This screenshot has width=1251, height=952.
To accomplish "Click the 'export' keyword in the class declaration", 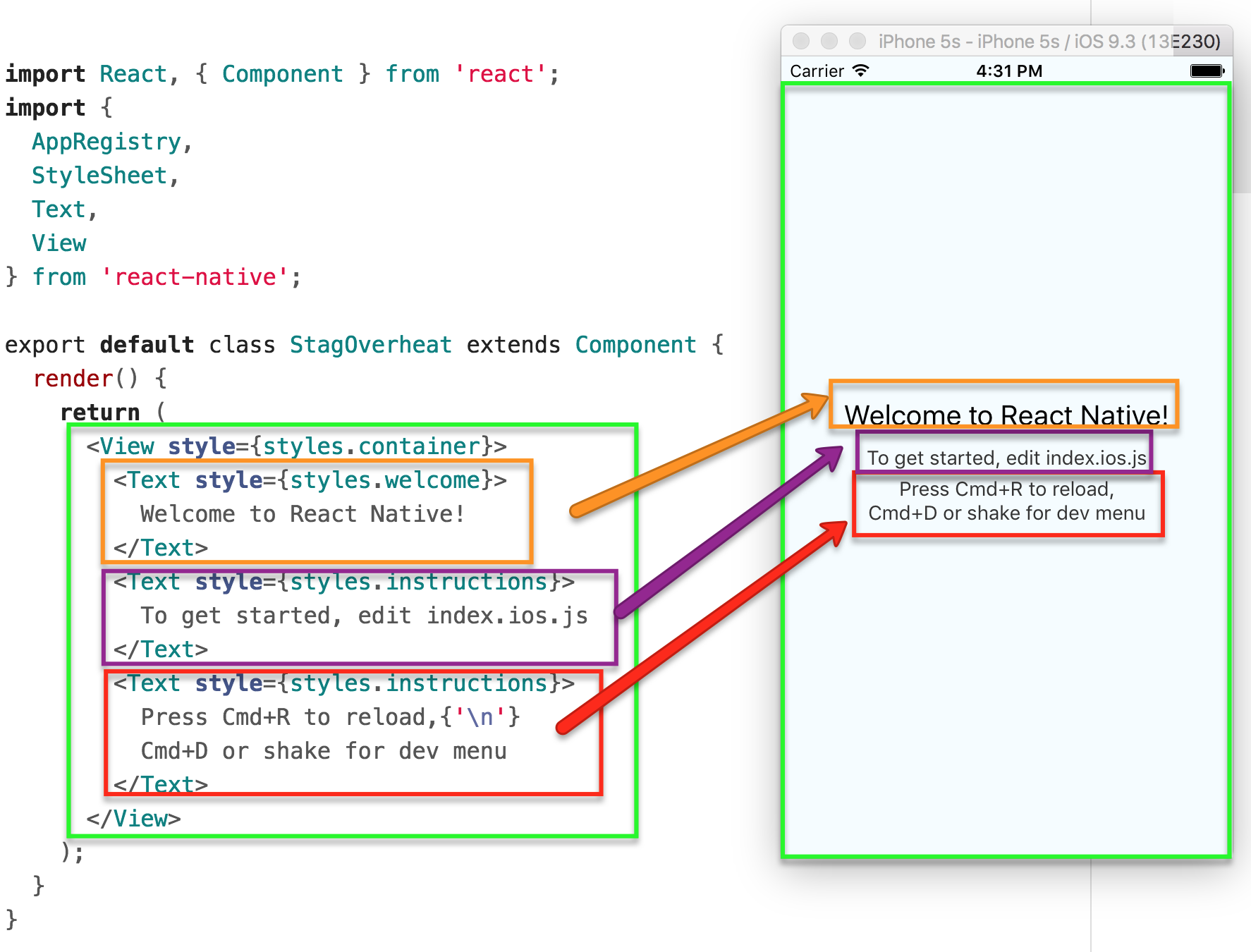I will [45, 345].
